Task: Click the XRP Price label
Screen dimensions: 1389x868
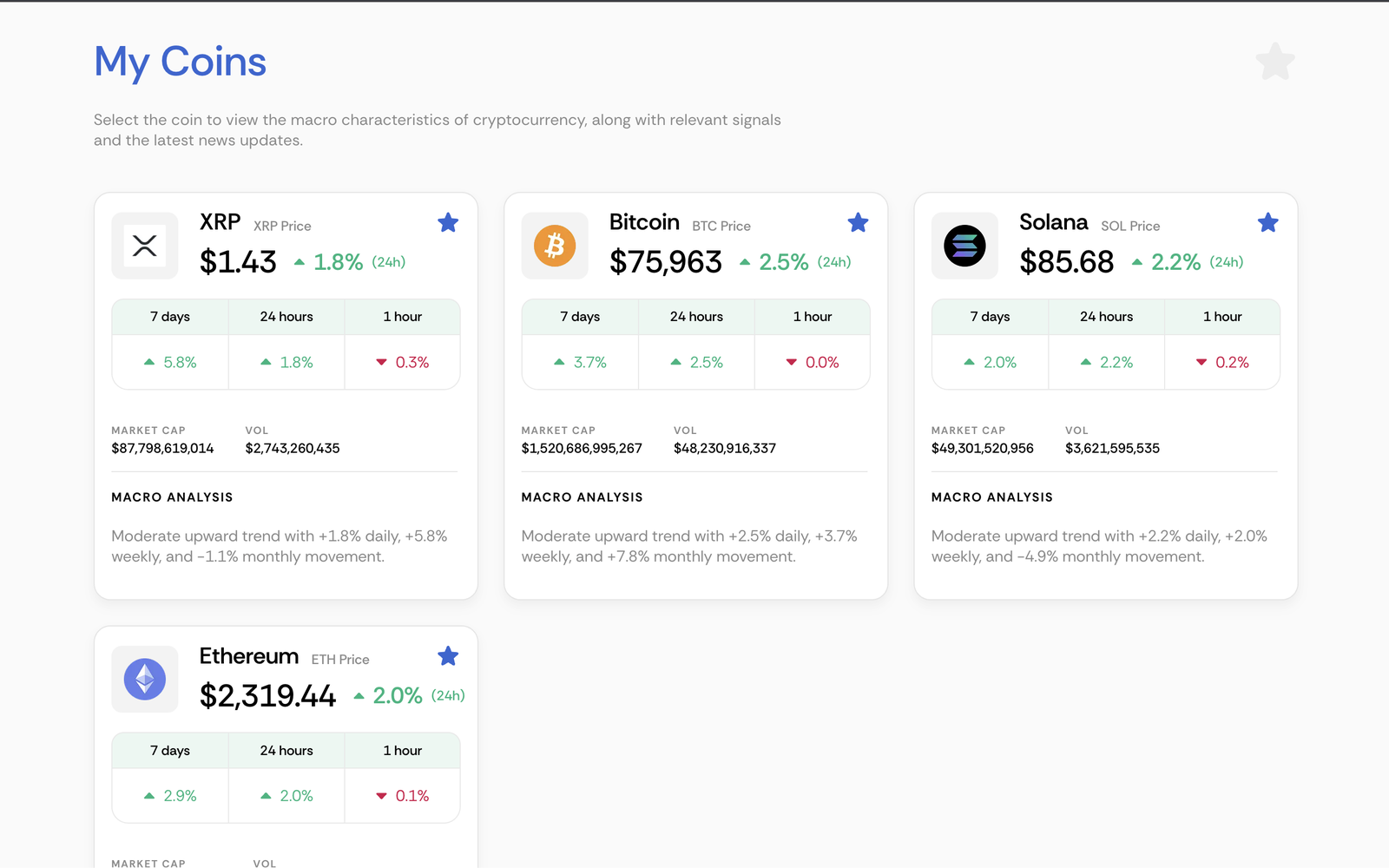Action: click(x=282, y=226)
